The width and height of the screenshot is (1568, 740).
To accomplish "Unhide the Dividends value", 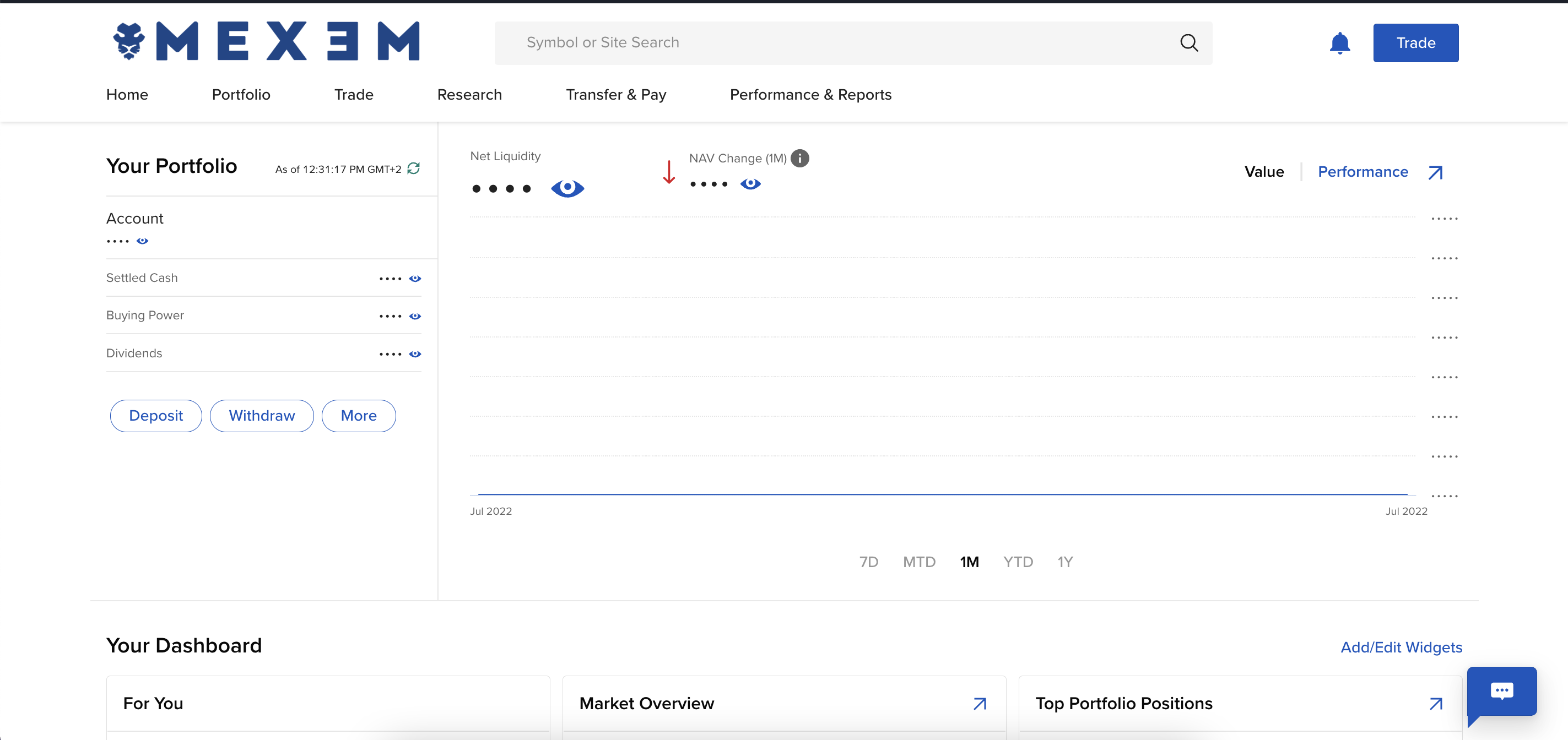I will [415, 354].
